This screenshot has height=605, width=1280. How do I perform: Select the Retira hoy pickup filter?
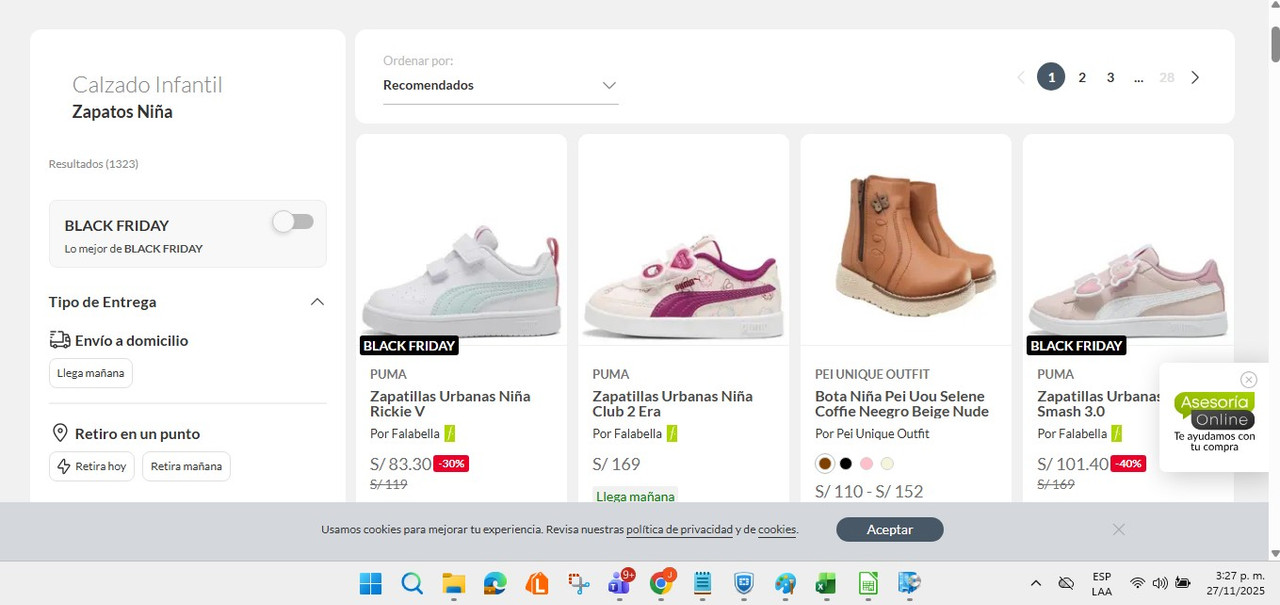(92, 466)
